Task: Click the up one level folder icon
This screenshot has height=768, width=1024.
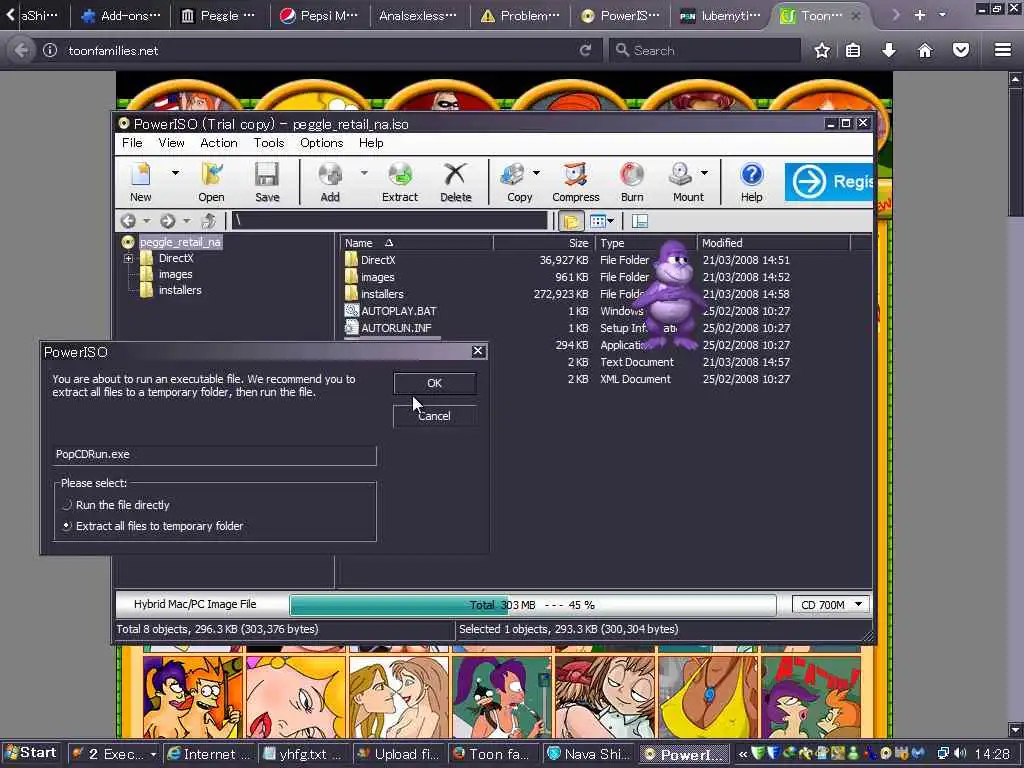Action: 209,221
